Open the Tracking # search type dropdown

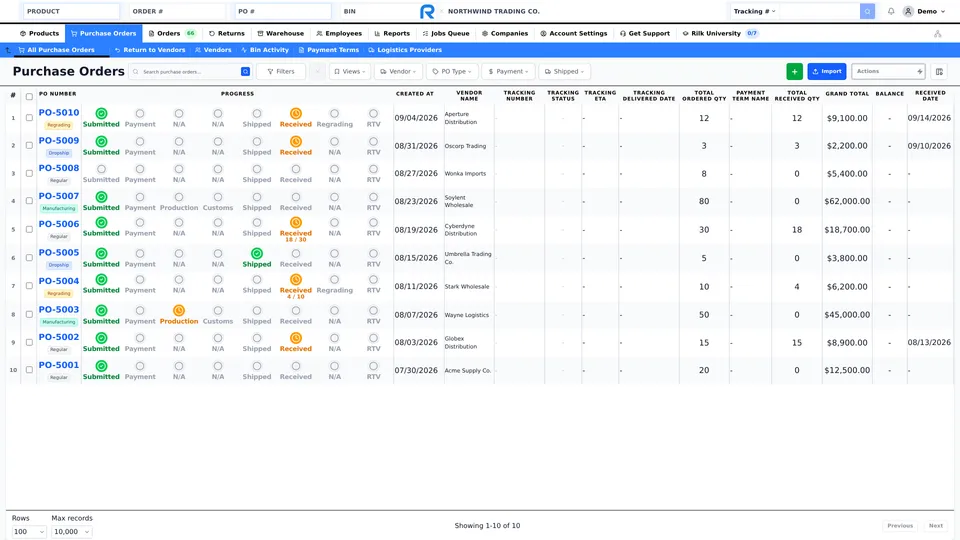(x=754, y=11)
